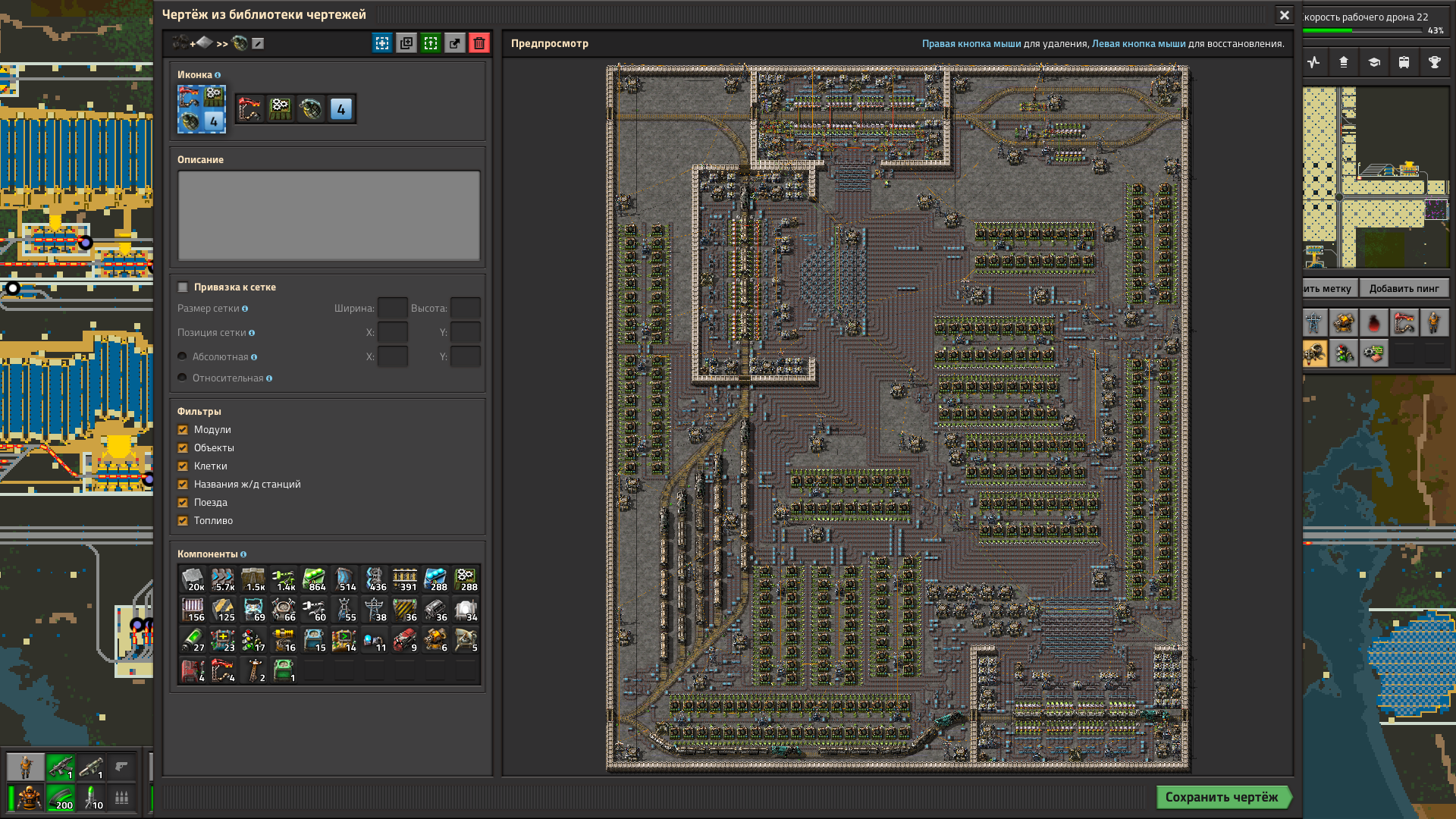Click the Ширина grid size field

point(393,308)
